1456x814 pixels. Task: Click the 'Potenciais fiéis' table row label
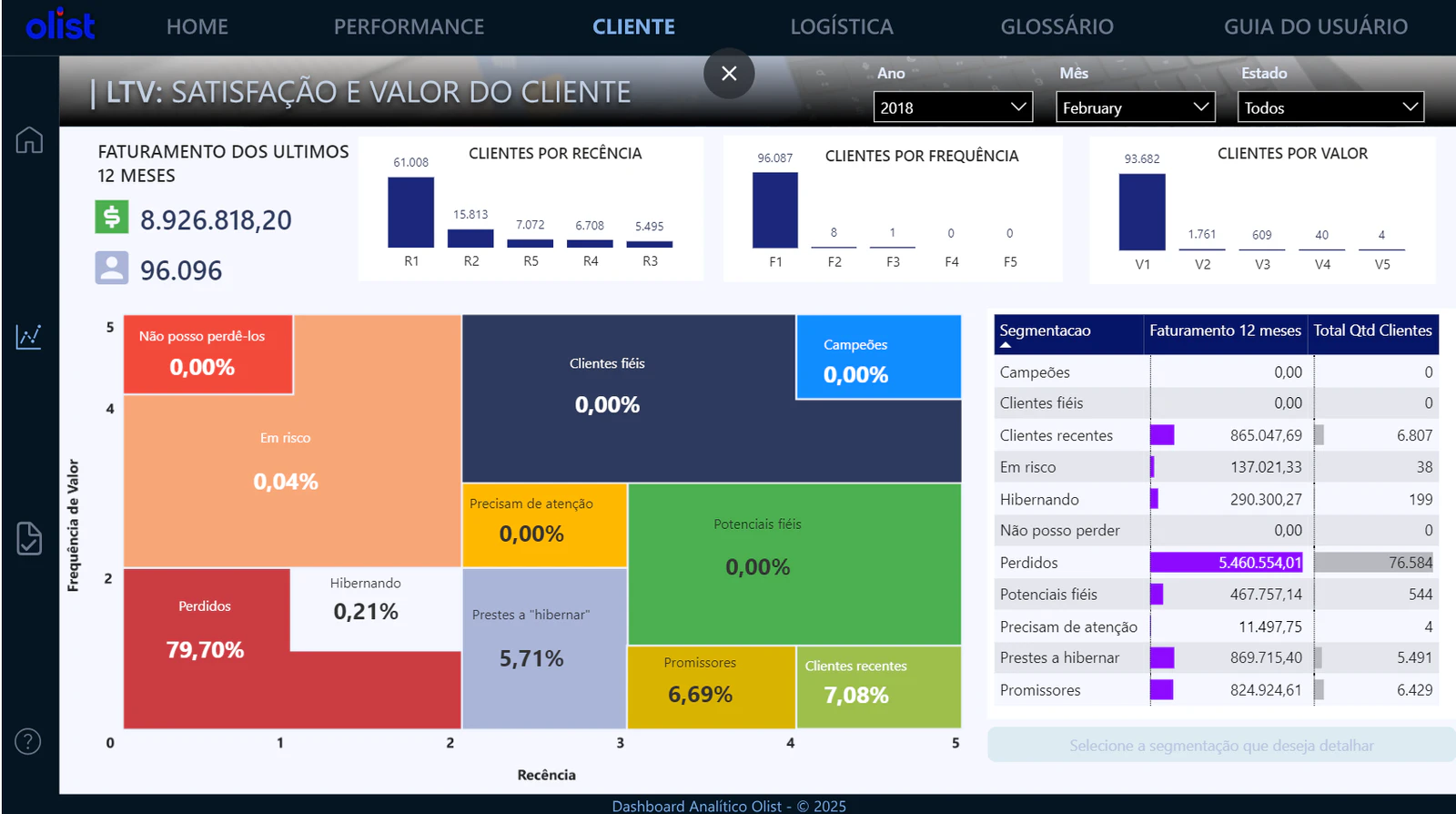(x=1048, y=595)
